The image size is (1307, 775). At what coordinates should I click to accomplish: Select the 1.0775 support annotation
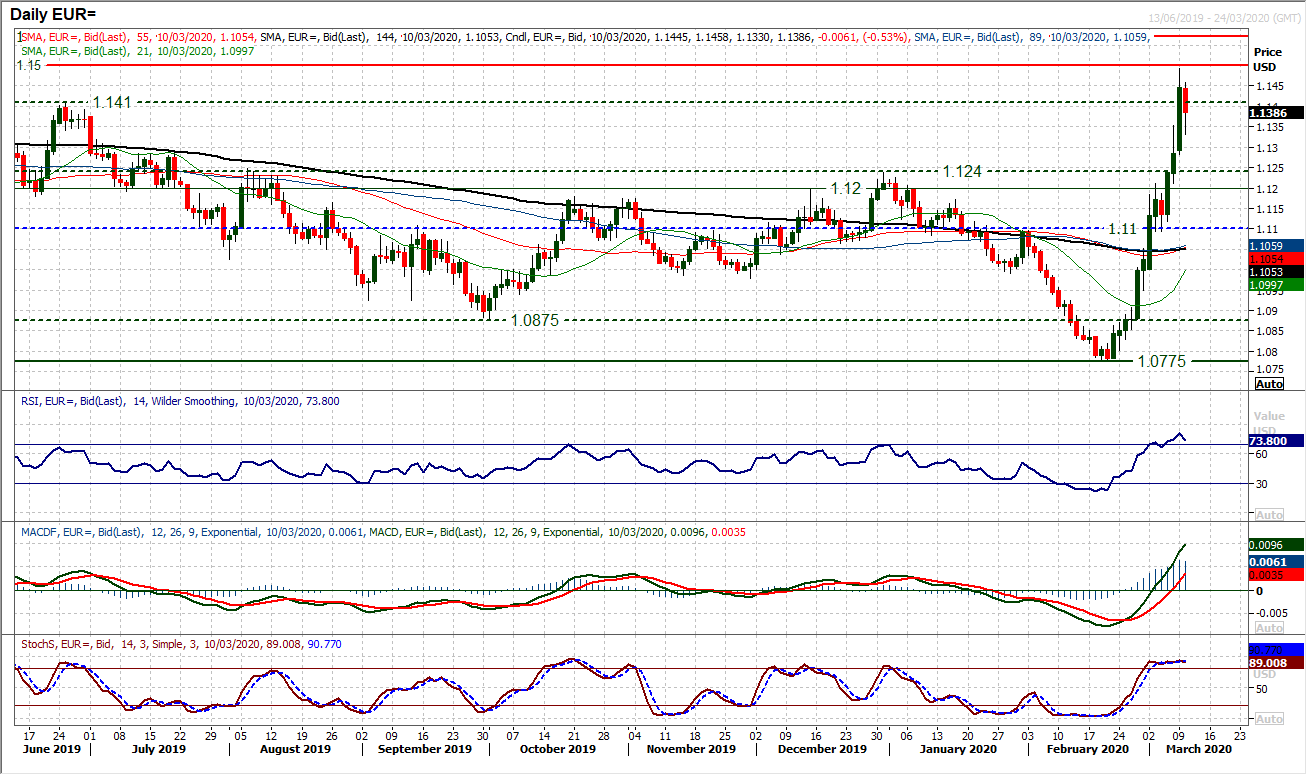point(1161,361)
